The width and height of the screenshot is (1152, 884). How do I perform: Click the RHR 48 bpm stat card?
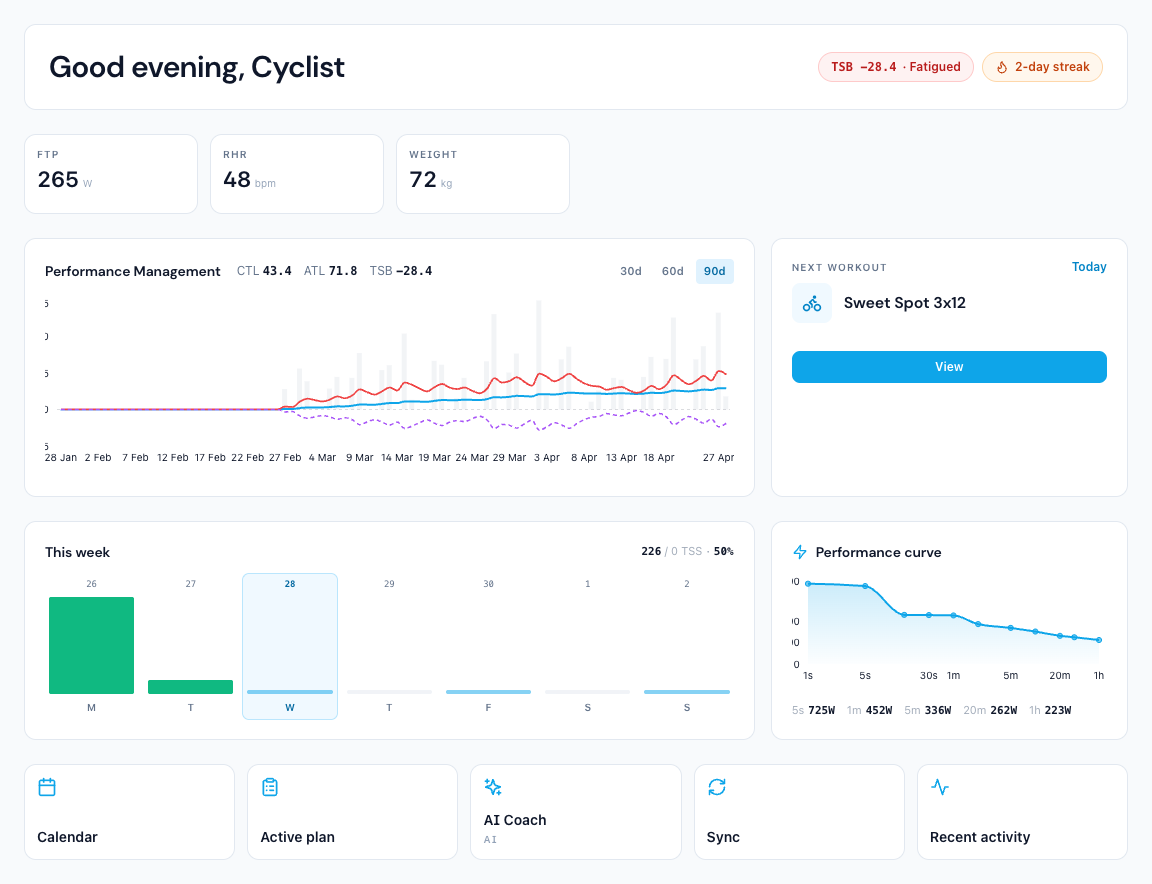pos(297,174)
